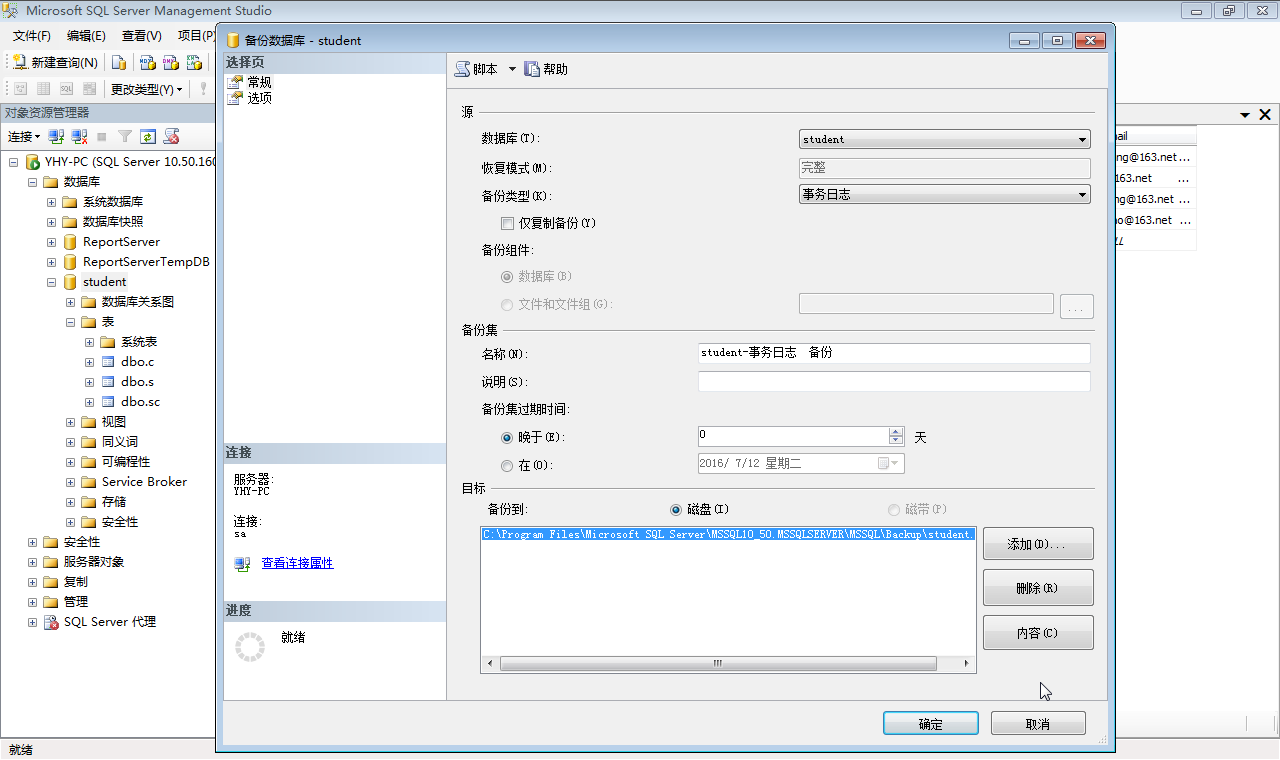Click the 说明 description input field
This screenshot has width=1280, height=760.
point(894,381)
